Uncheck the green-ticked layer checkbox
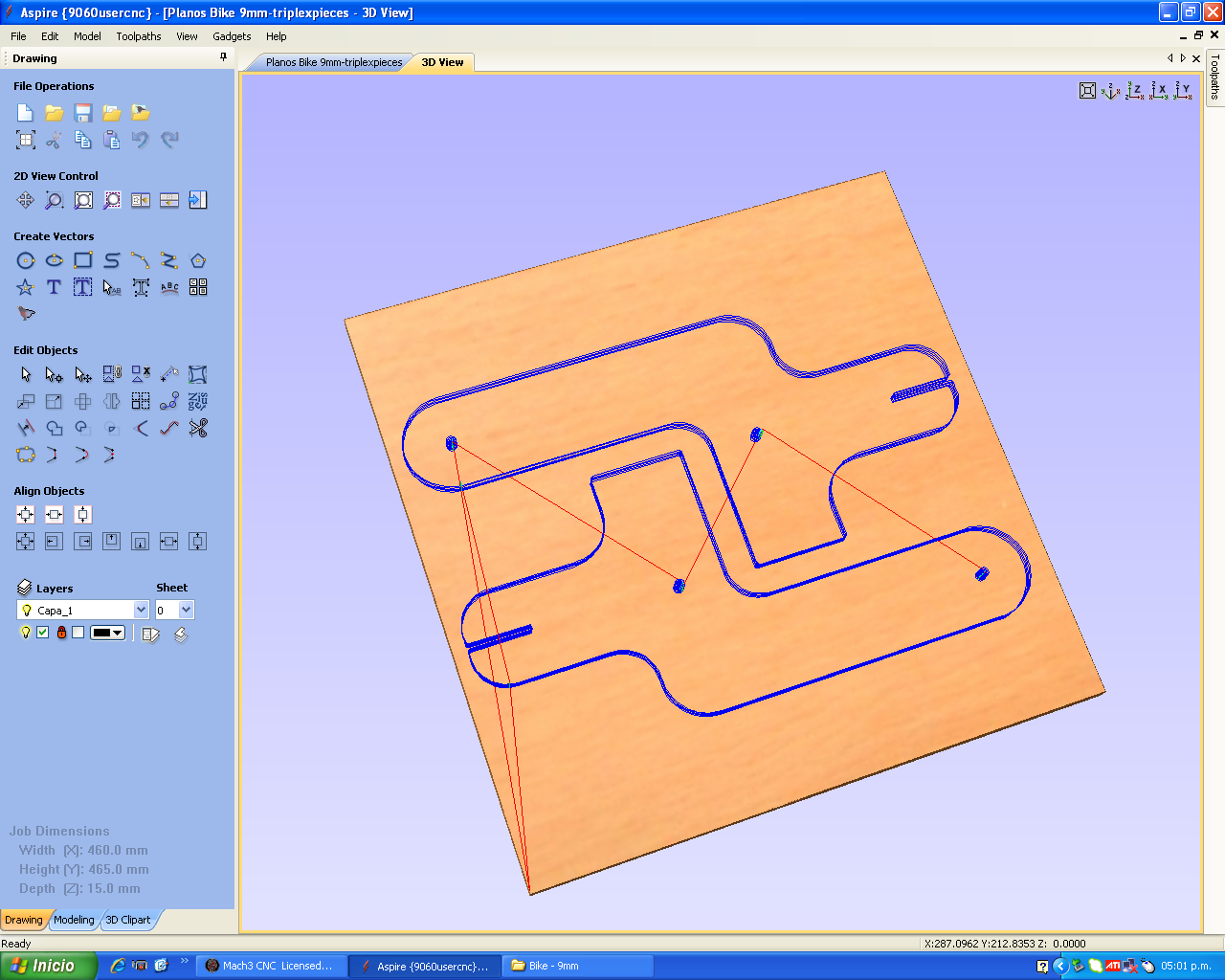 43,633
